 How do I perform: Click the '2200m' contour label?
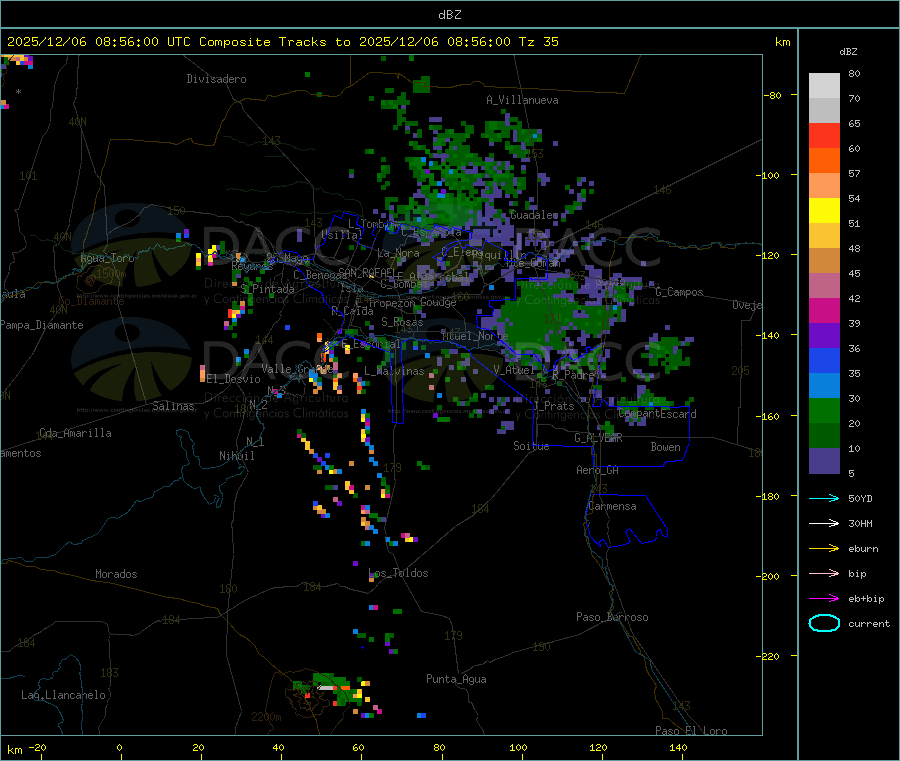[266, 717]
